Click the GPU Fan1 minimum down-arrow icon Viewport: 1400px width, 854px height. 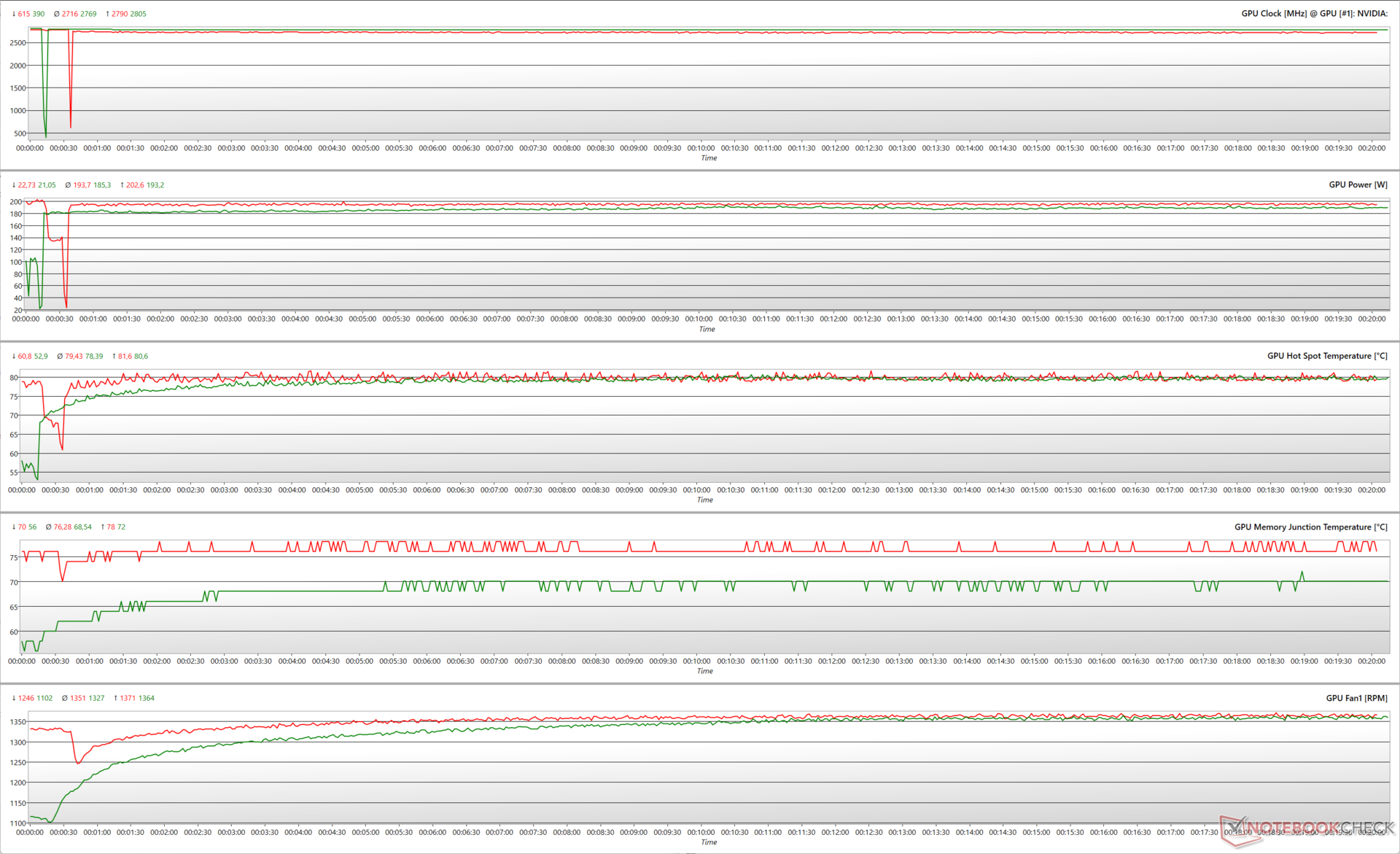coord(14,699)
